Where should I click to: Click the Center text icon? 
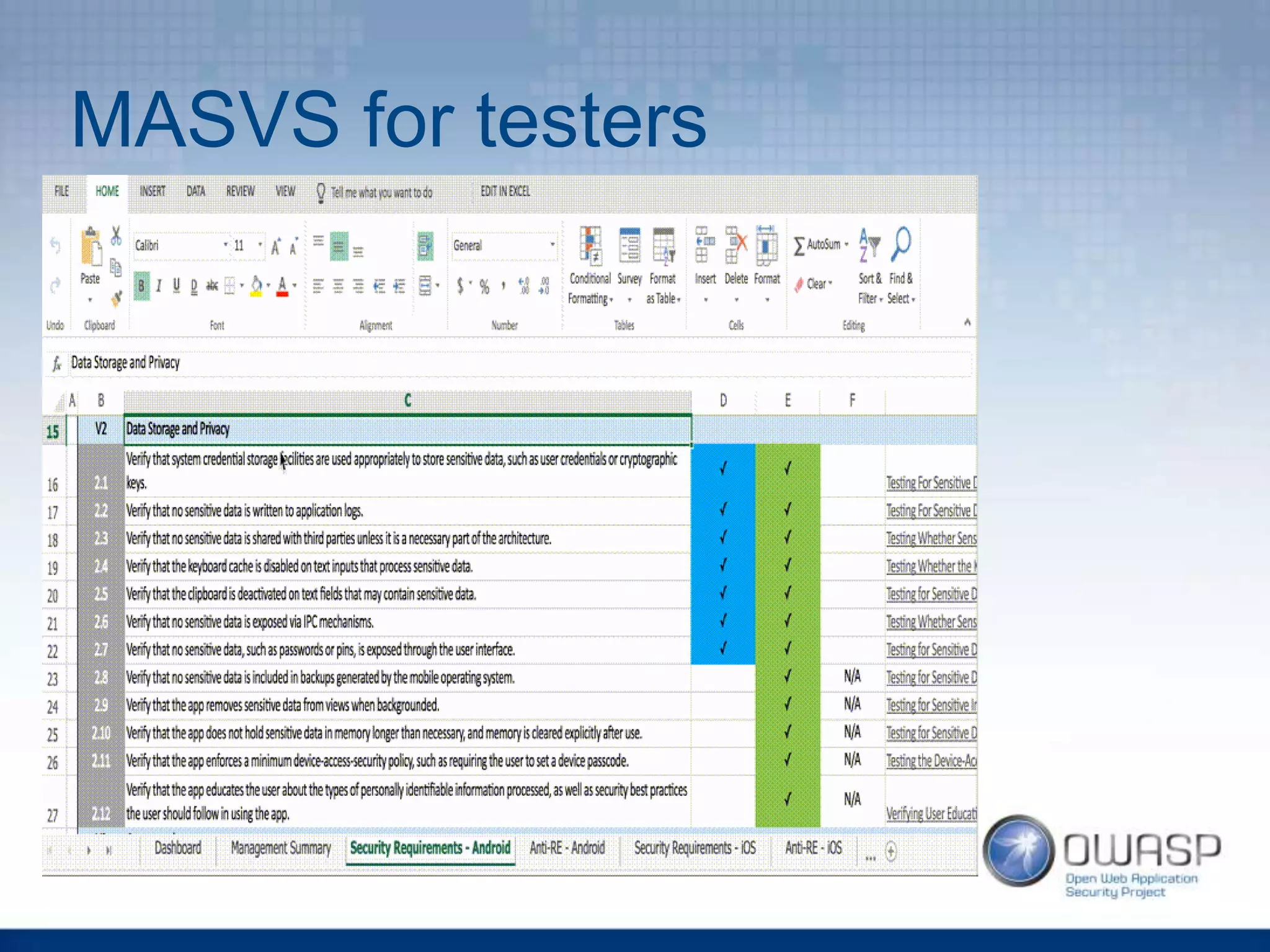click(339, 286)
